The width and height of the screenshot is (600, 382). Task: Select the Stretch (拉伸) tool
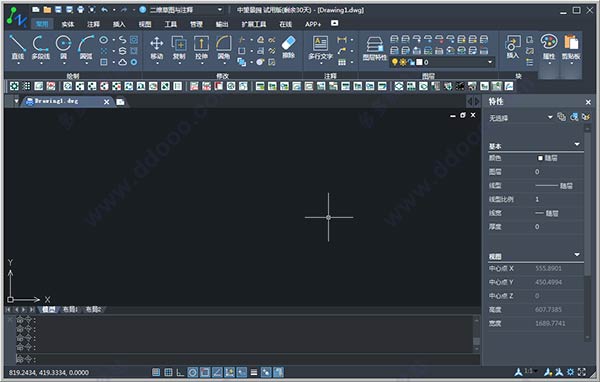pos(201,47)
